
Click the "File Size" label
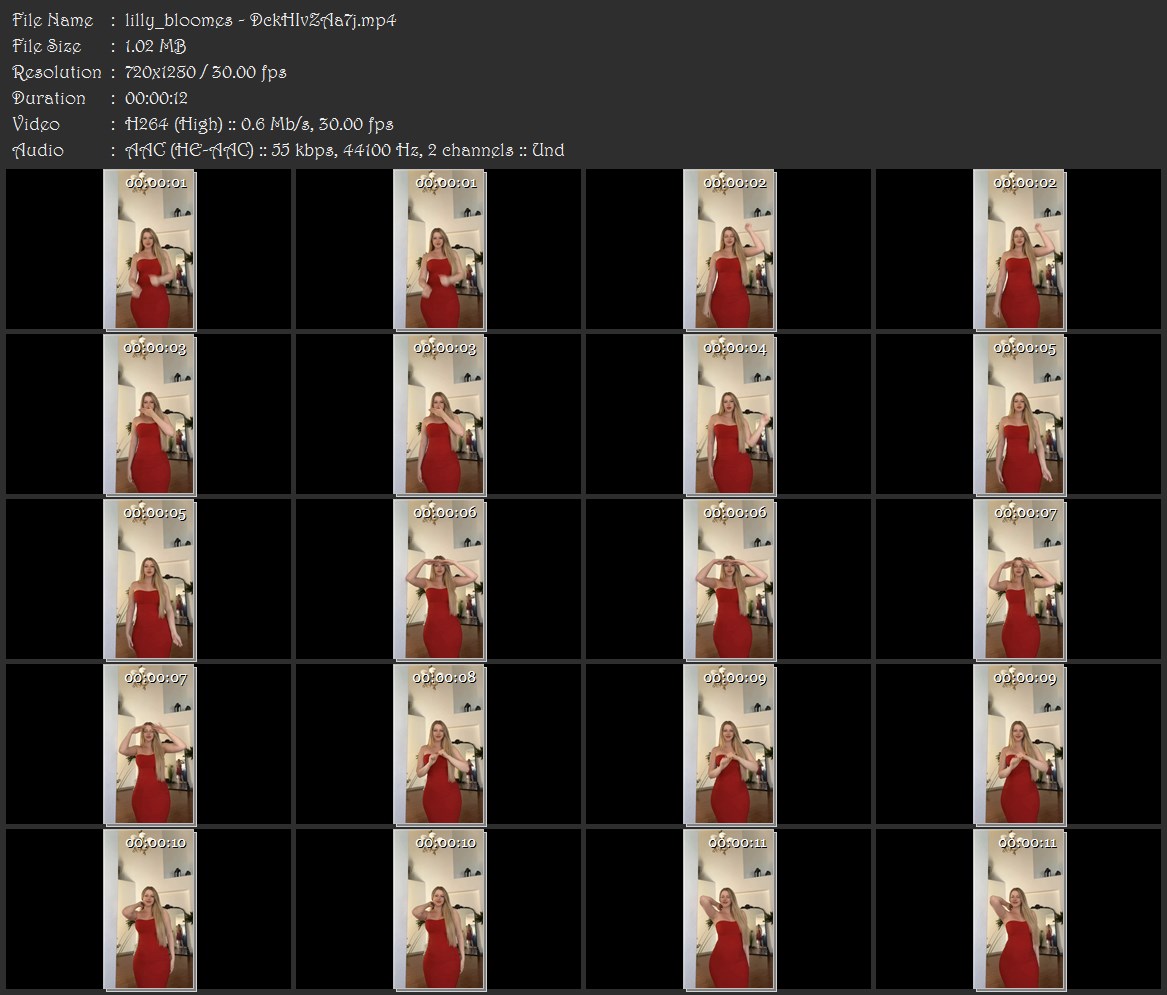[x=47, y=46]
